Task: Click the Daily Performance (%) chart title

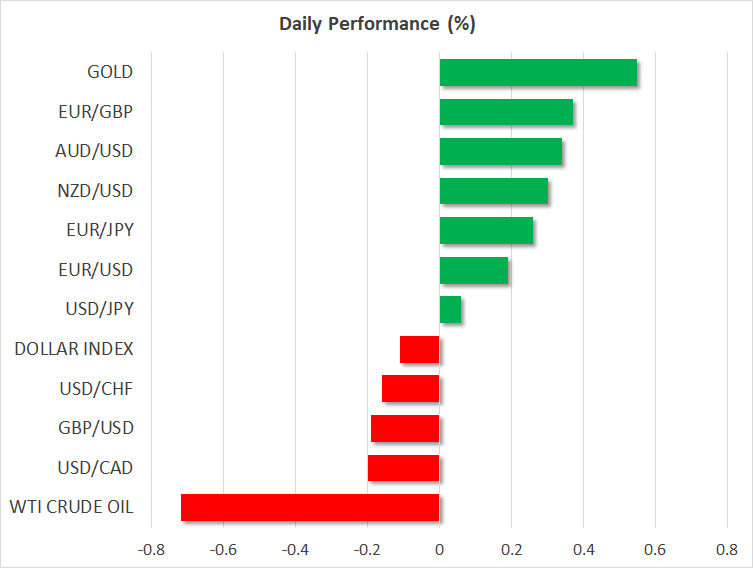Action: (x=376, y=24)
